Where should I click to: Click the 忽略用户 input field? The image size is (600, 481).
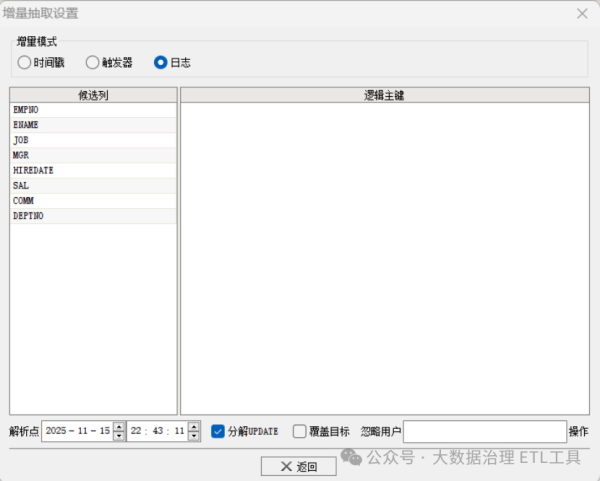click(485, 431)
